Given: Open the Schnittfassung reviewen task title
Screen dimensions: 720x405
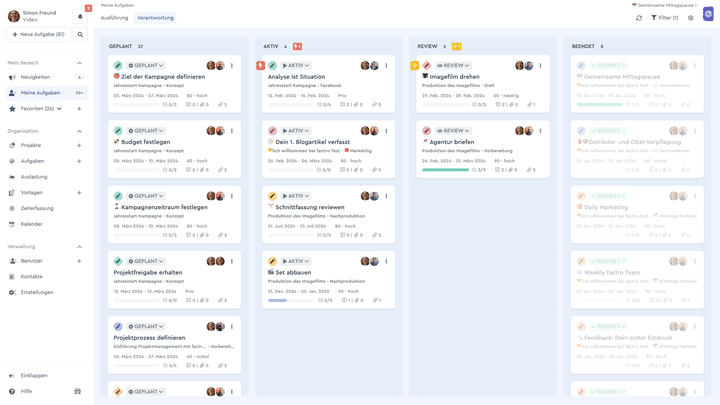Looking at the screenshot, I should 310,207.
